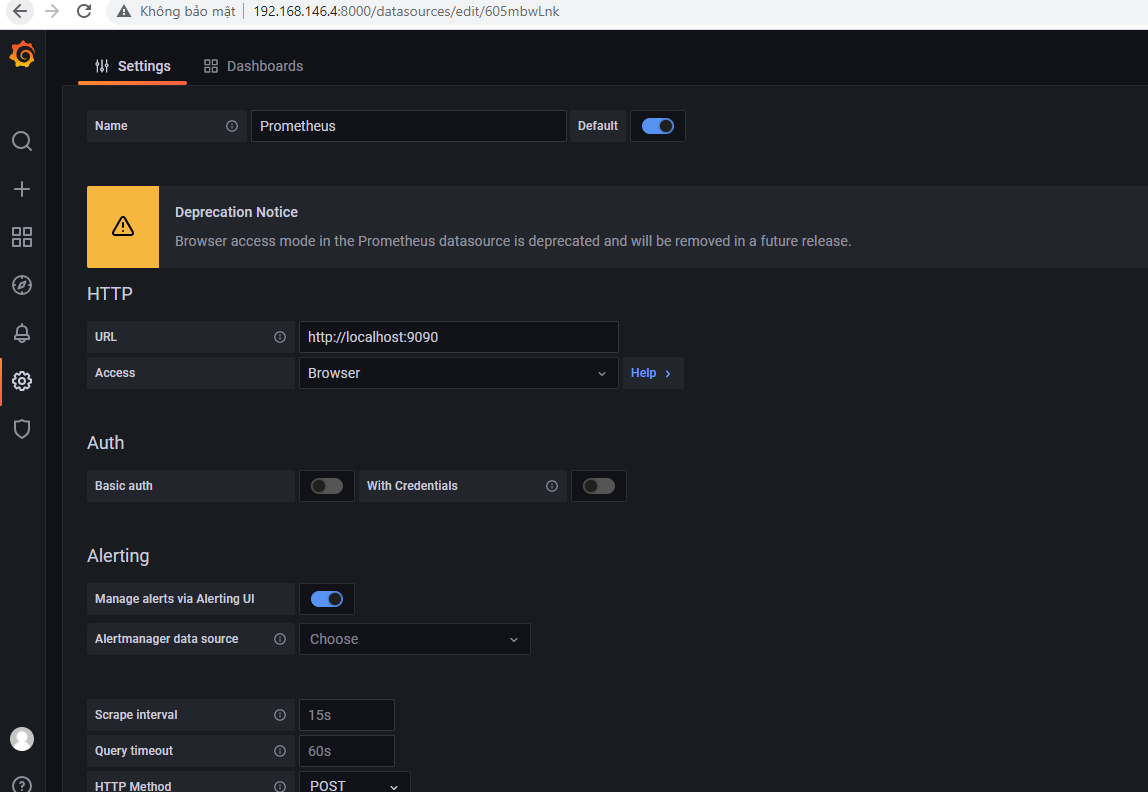This screenshot has width=1148, height=792.
Task: Click the Manage alerts via Alerting UI label
Action: 174,599
